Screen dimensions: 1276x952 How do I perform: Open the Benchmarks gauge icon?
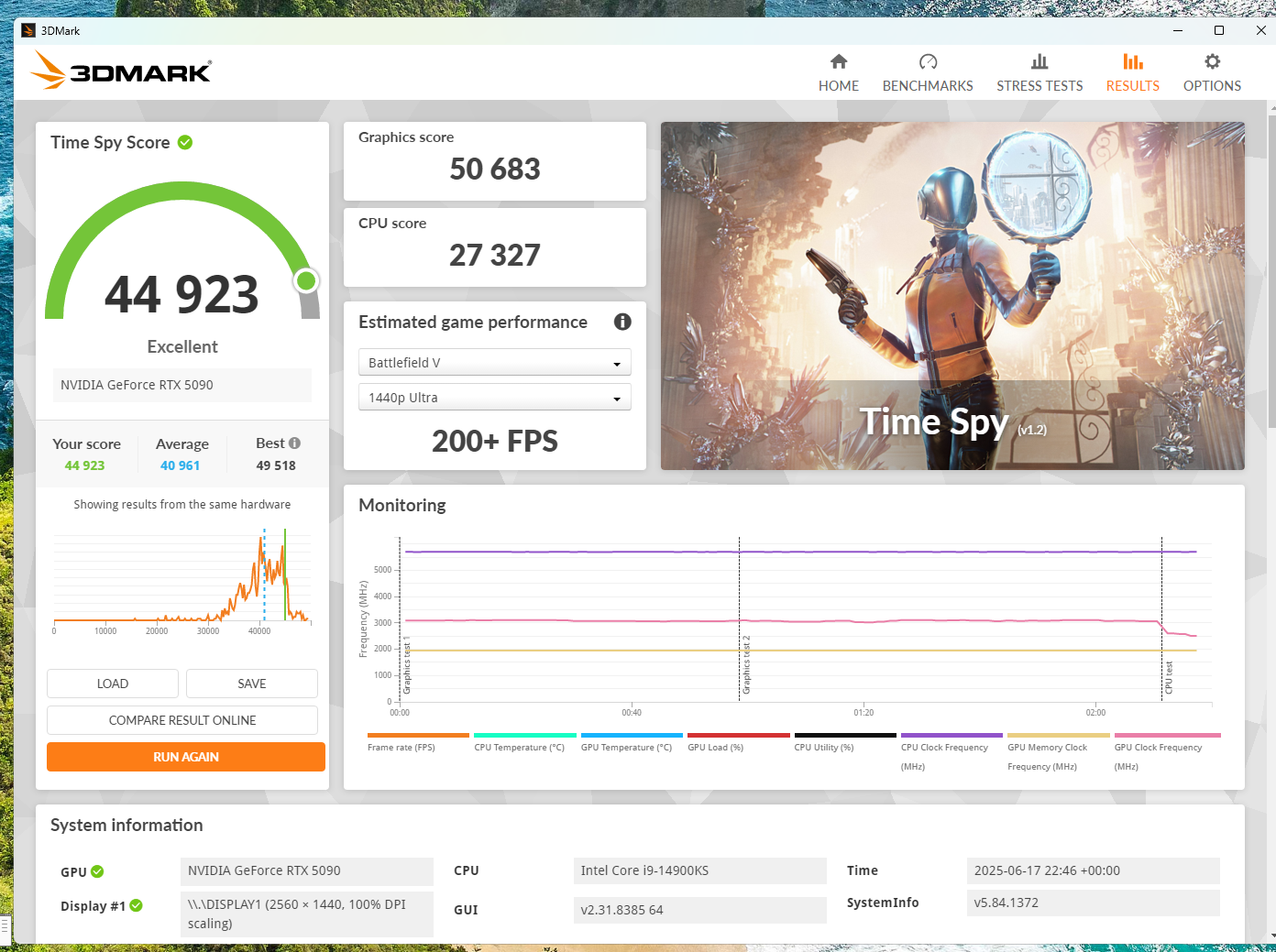pos(928,62)
